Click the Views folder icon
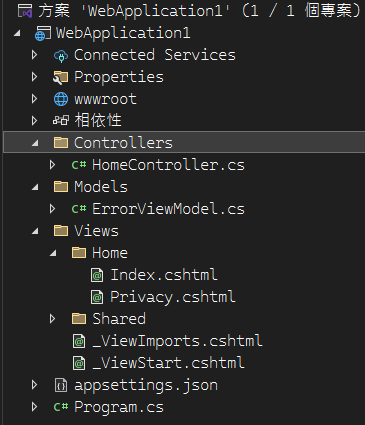The width and height of the screenshot is (365, 425). [x=61, y=231]
